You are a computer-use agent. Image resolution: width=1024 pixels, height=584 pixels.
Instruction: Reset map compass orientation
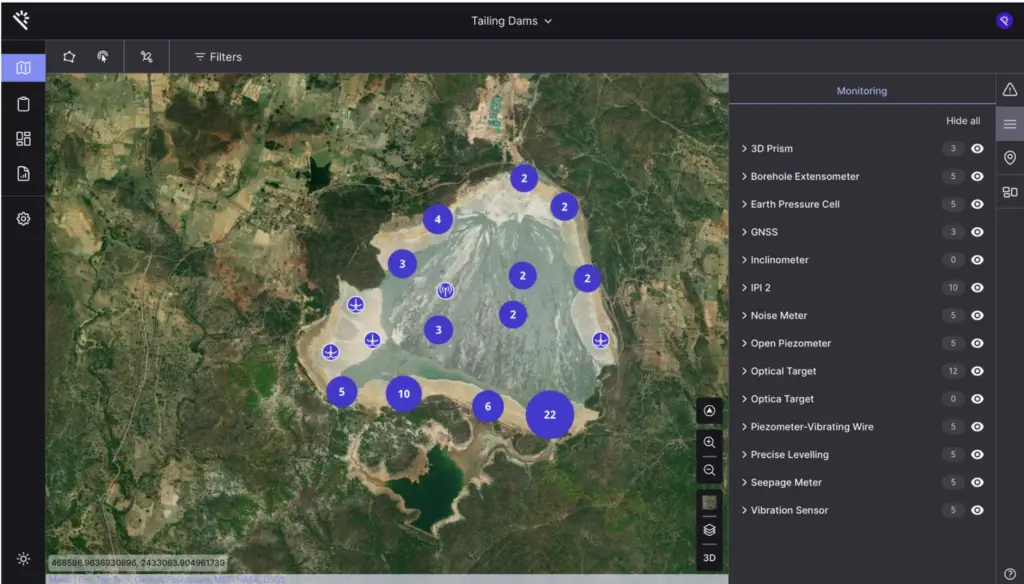[x=709, y=411]
